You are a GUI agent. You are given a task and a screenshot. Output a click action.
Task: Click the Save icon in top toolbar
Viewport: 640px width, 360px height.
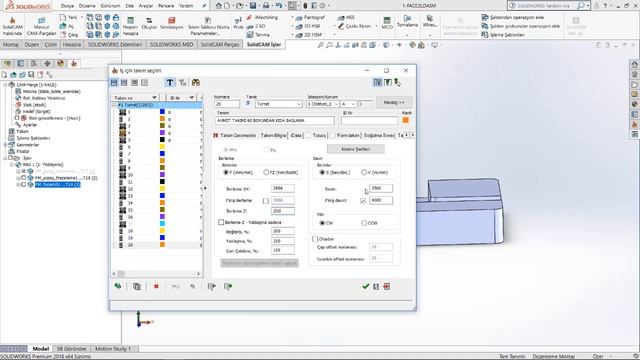(x=253, y=6)
